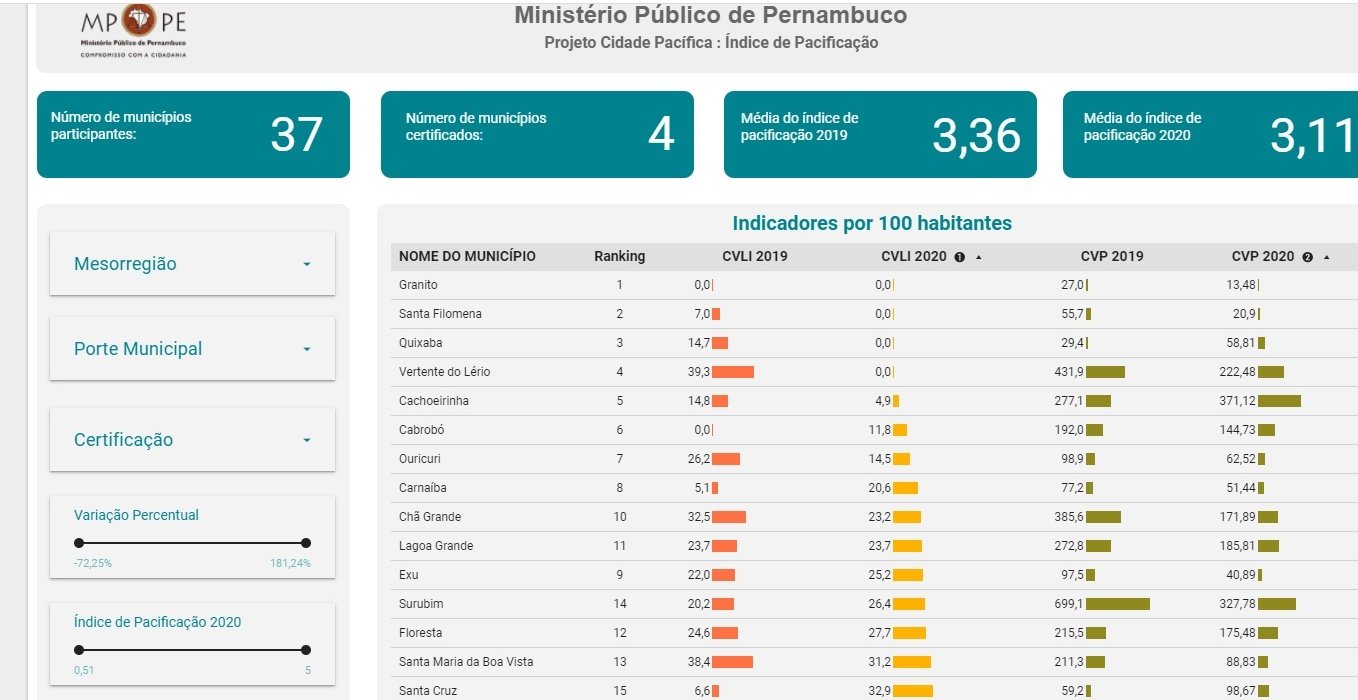Click the Número de municípios participantes card
1358x700 pixels.
[193, 134]
